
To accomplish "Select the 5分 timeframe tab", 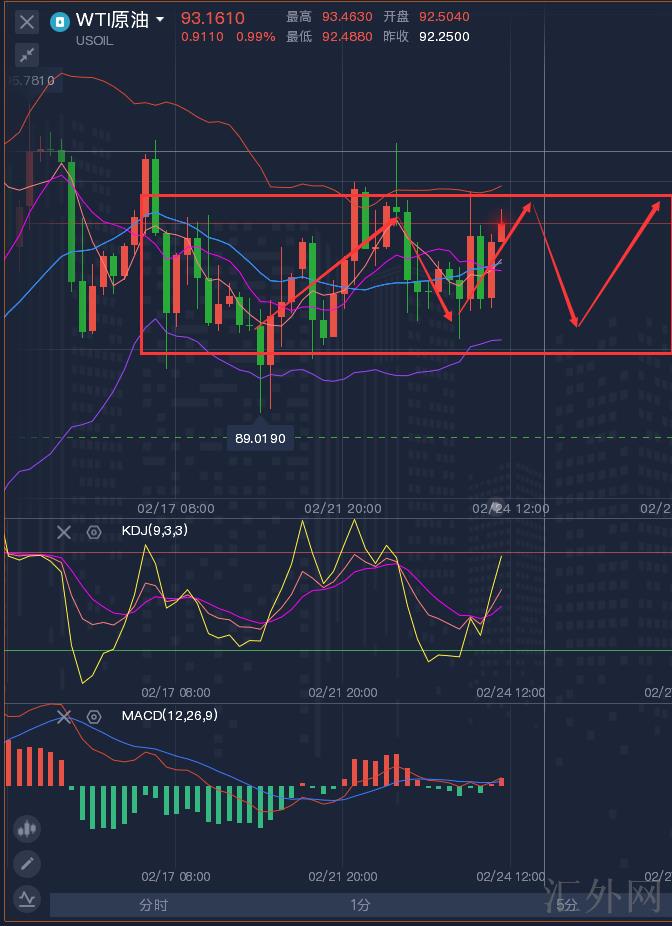I will click(566, 905).
